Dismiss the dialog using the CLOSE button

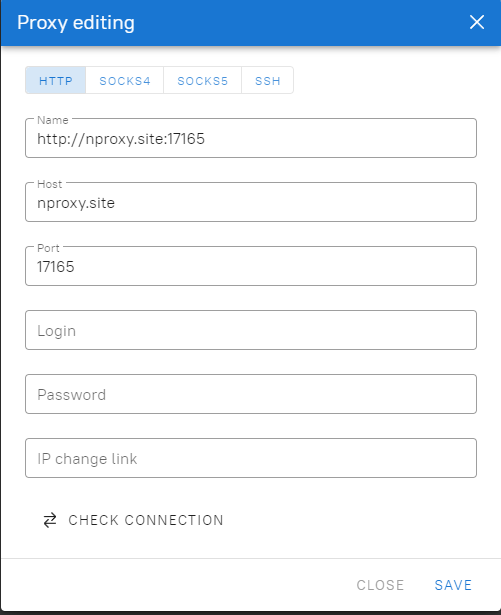(x=380, y=585)
